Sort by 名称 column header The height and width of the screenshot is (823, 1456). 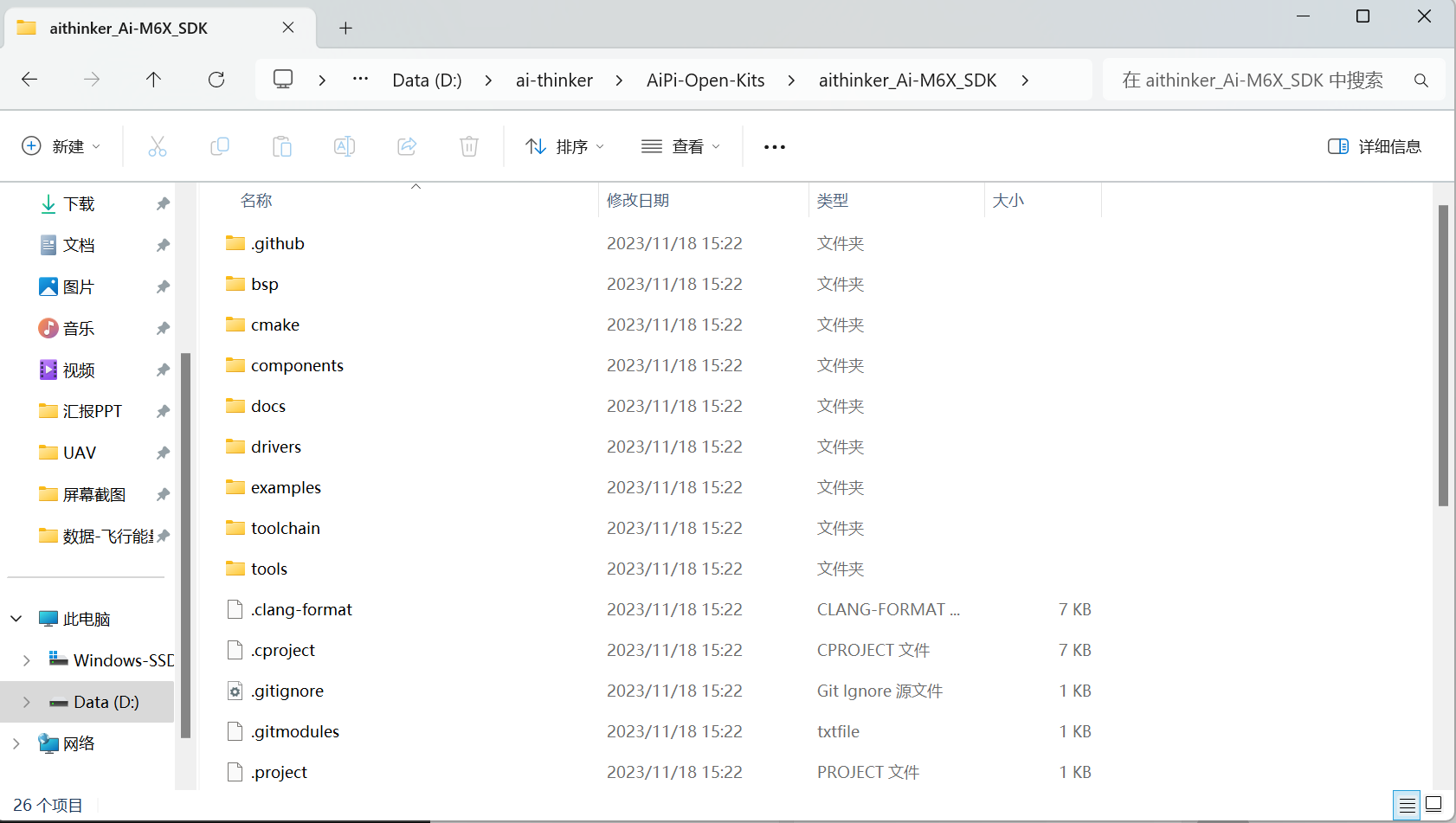click(256, 201)
